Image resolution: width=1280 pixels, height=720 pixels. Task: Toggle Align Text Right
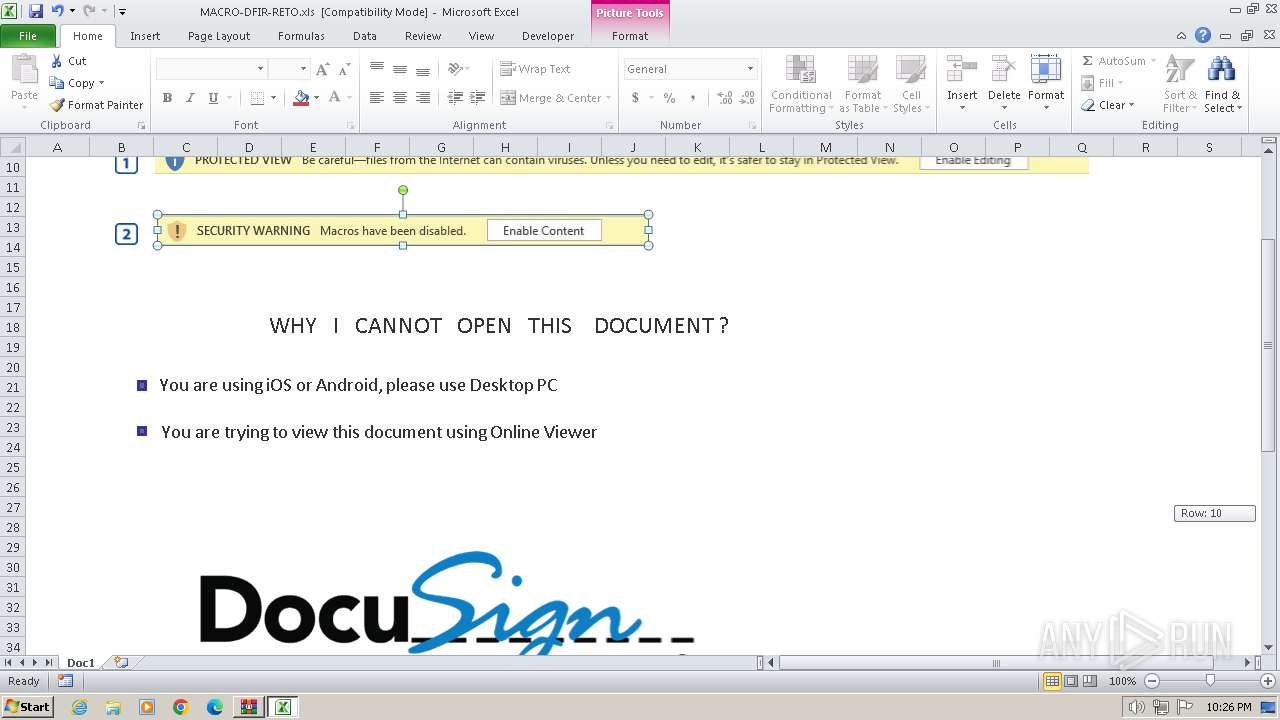click(x=423, y=98)
